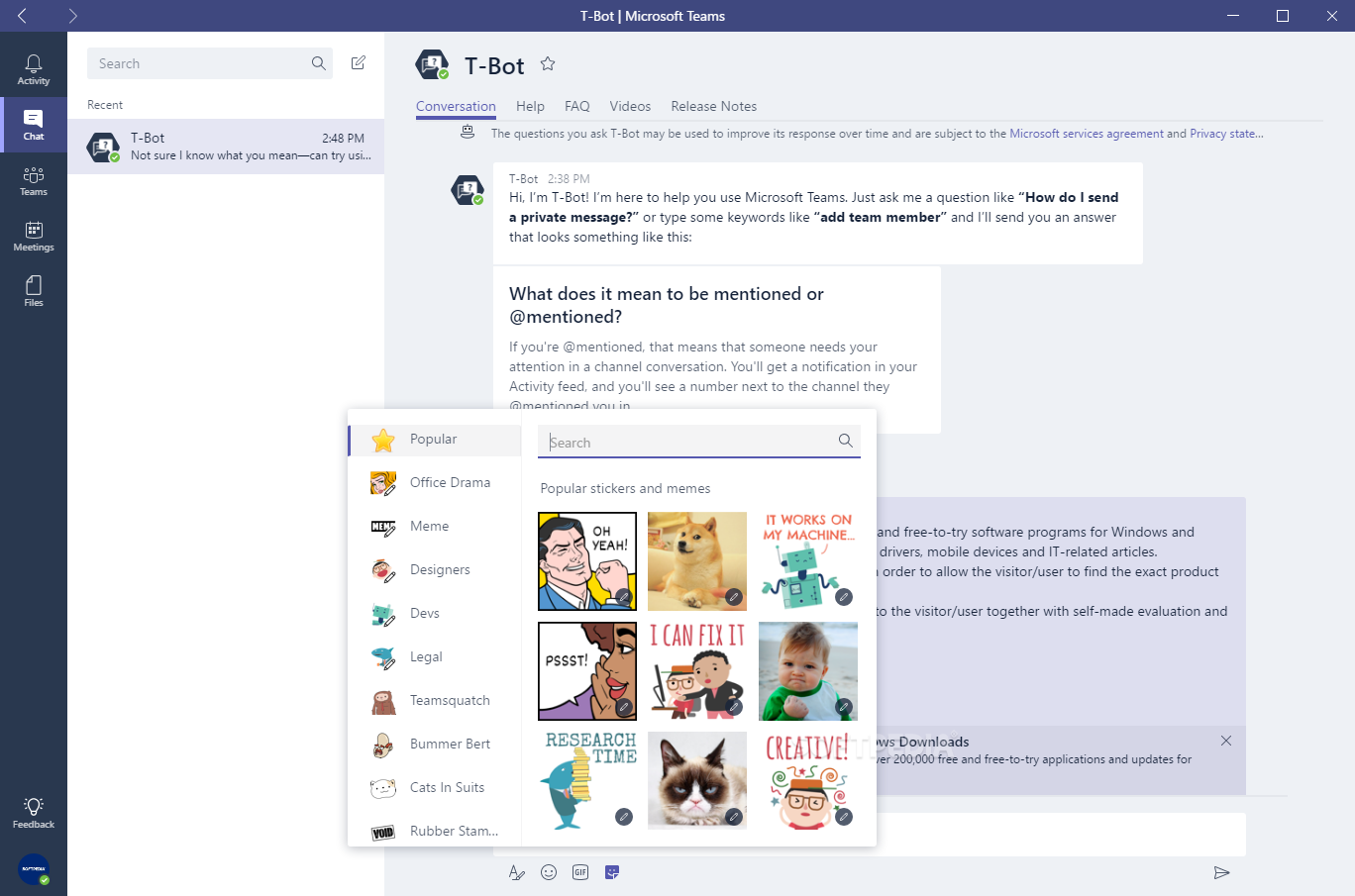Edit the Success Kid meme pencil icon

coord(843,707)
